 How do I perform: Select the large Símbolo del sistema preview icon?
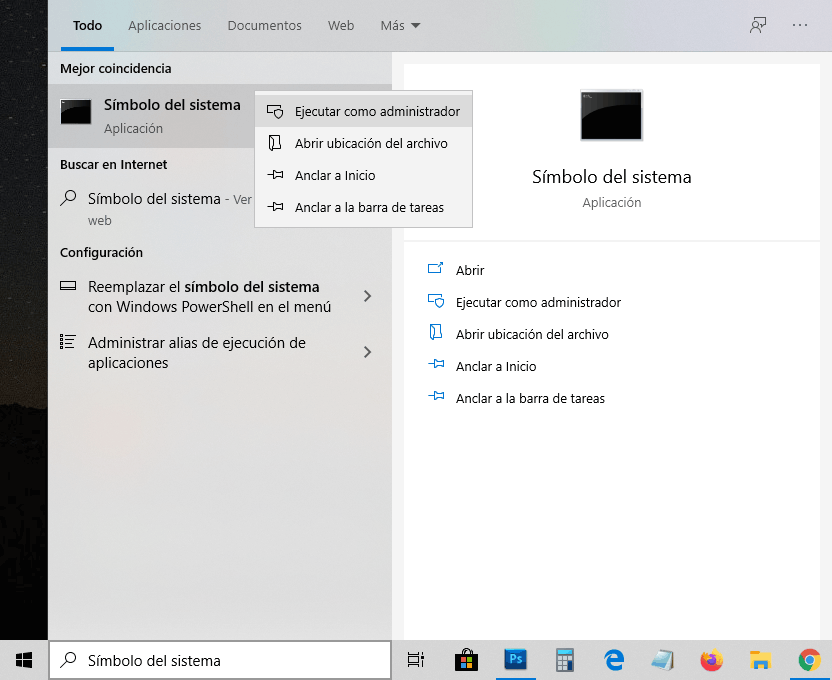611,115
